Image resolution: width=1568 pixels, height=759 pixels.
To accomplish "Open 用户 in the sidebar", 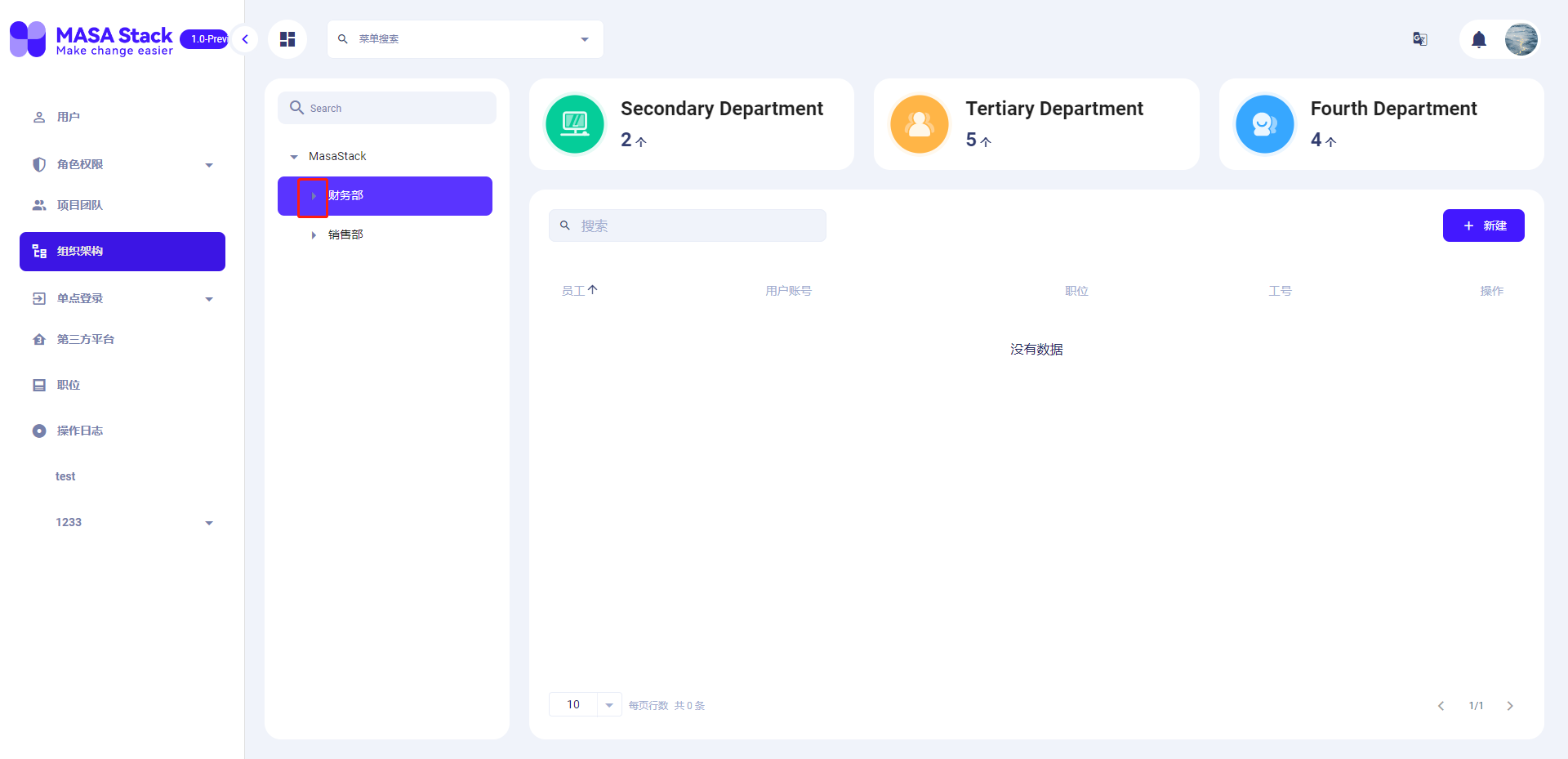I will click(x=122, y=117).
